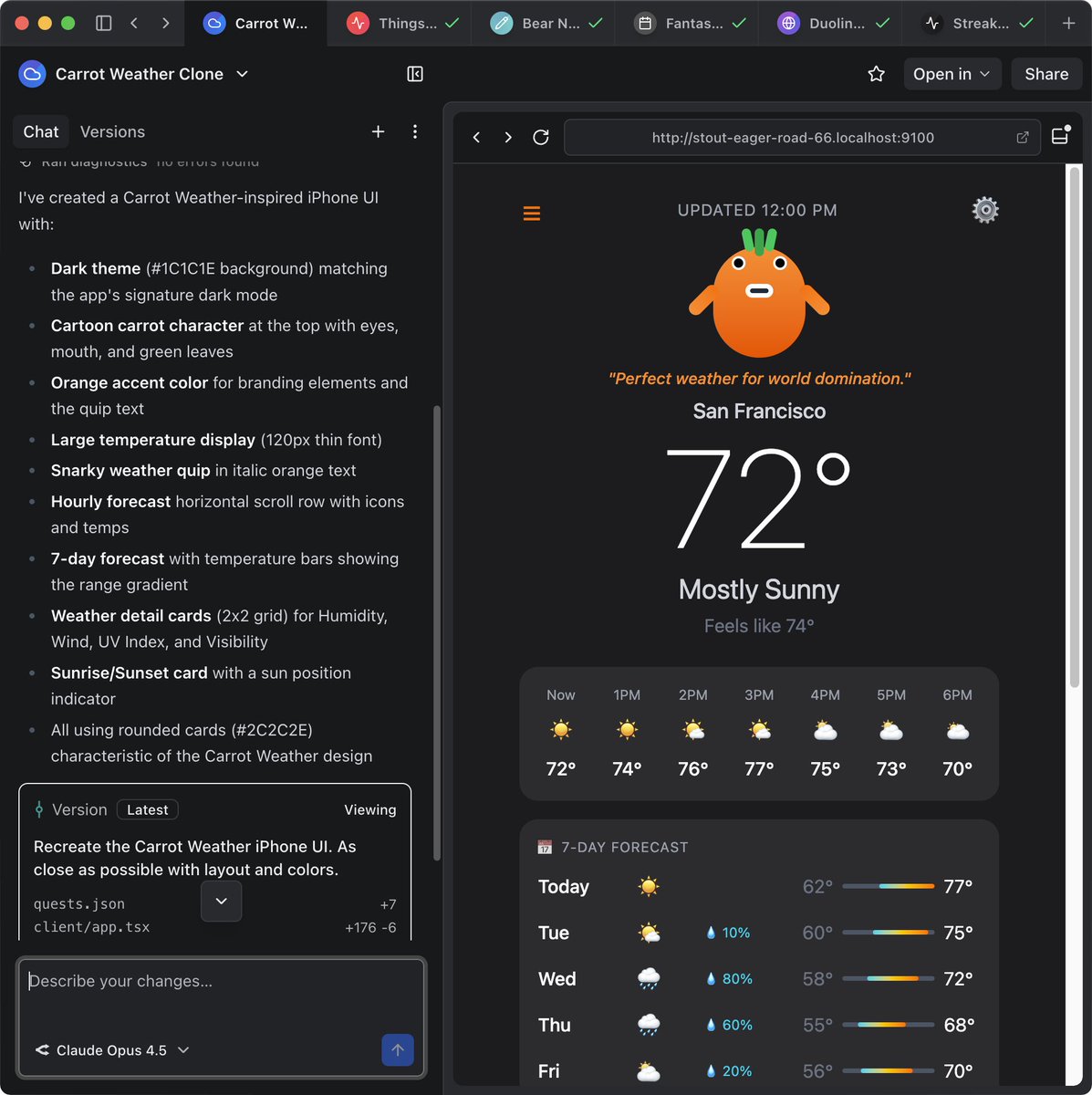1092x1095 pixels.
Task: Open chat options three-dot menu
Action: (415, 131)
